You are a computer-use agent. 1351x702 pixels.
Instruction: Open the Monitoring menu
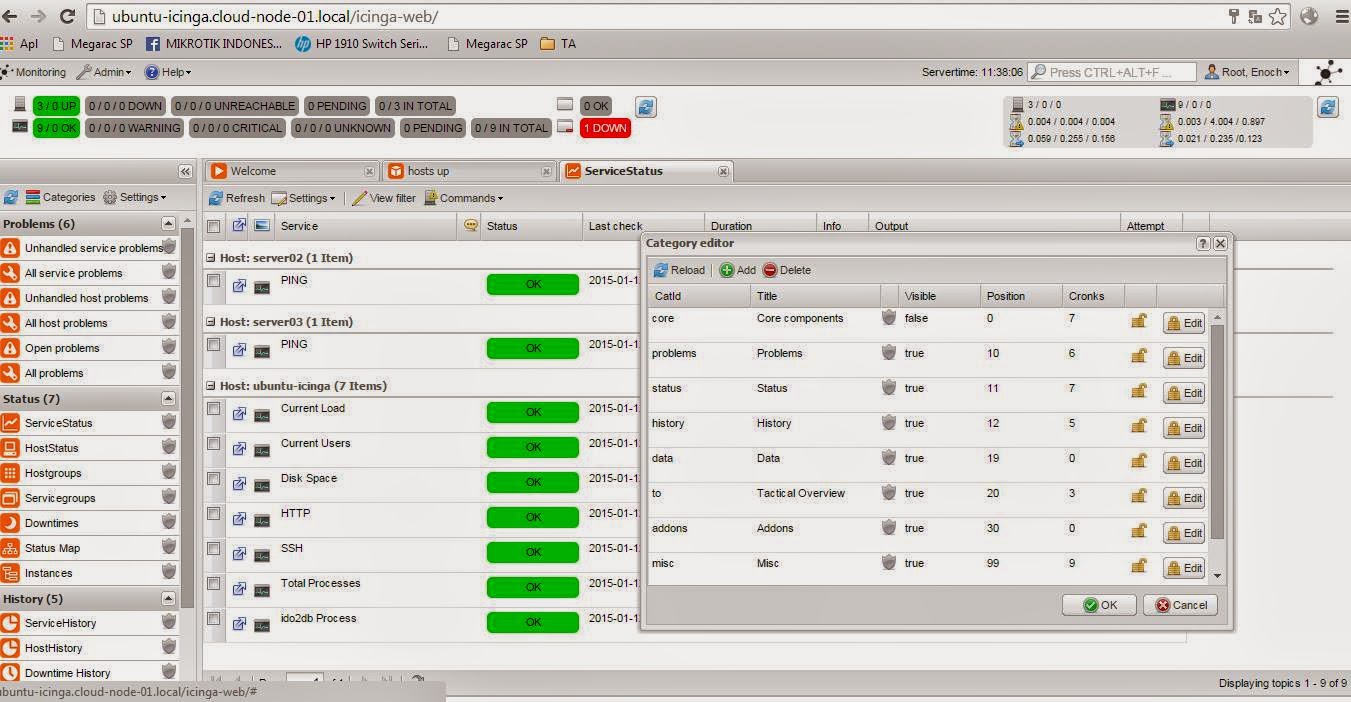click(34, 72)
